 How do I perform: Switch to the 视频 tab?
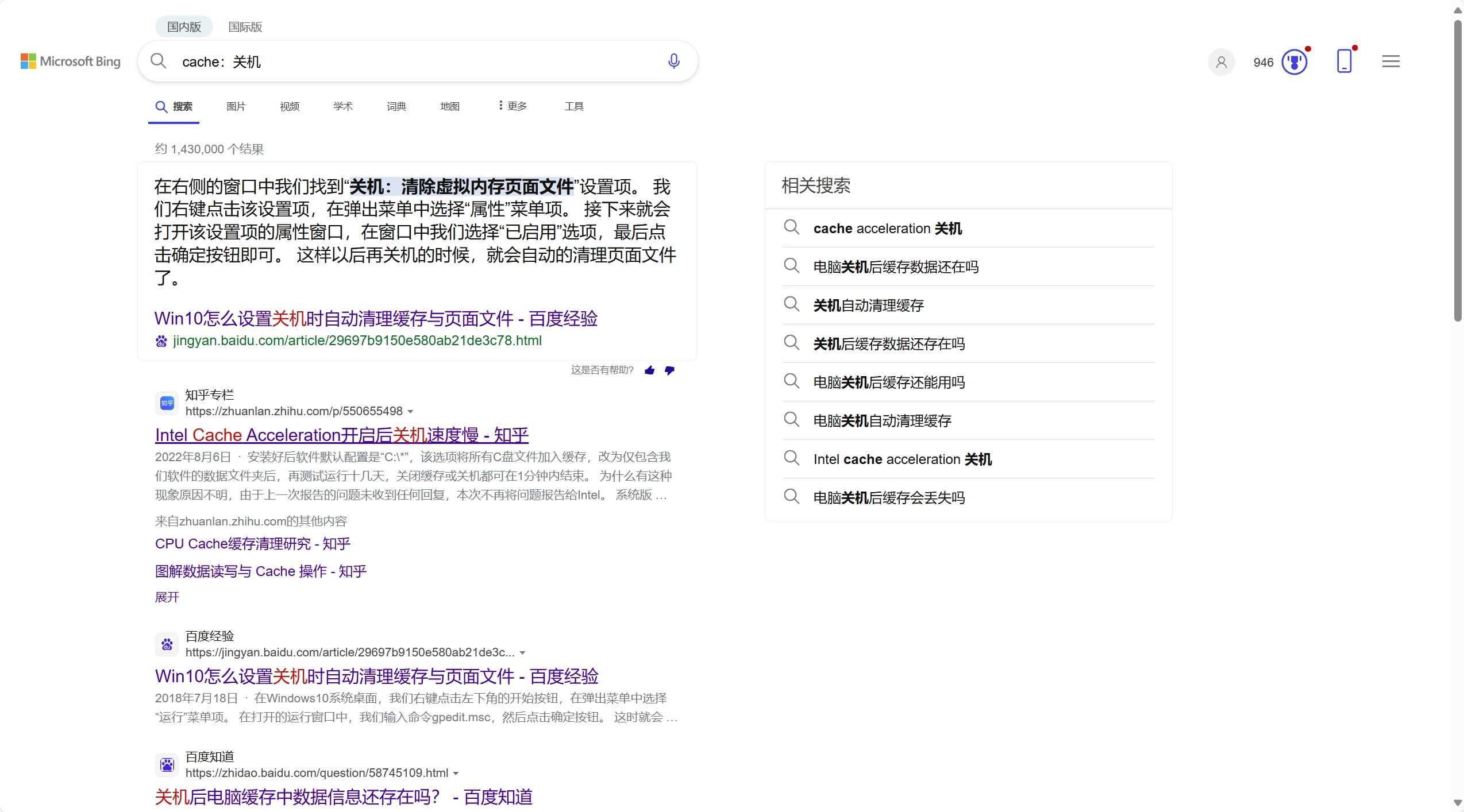(290, 106)
